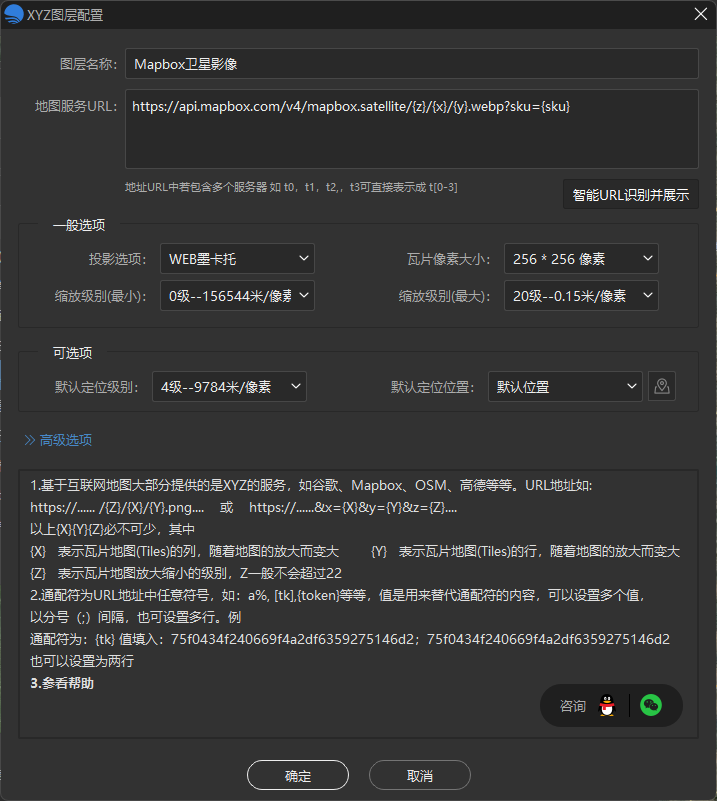Click the example line 通配符为: {tk} 值填入
The height and width of the screenshot is (801, 717).
pos(350,639)
